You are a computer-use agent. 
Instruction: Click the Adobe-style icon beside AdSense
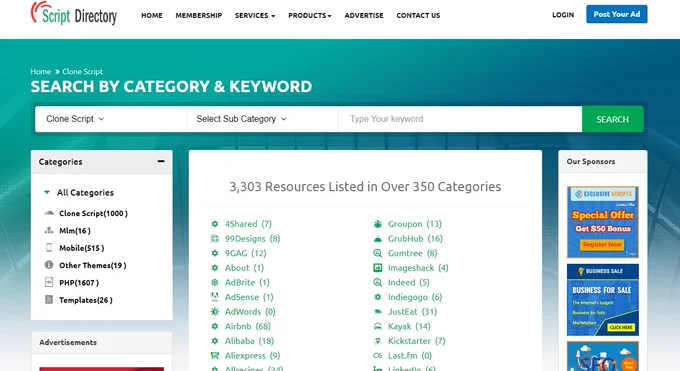[x=215, y=297]
